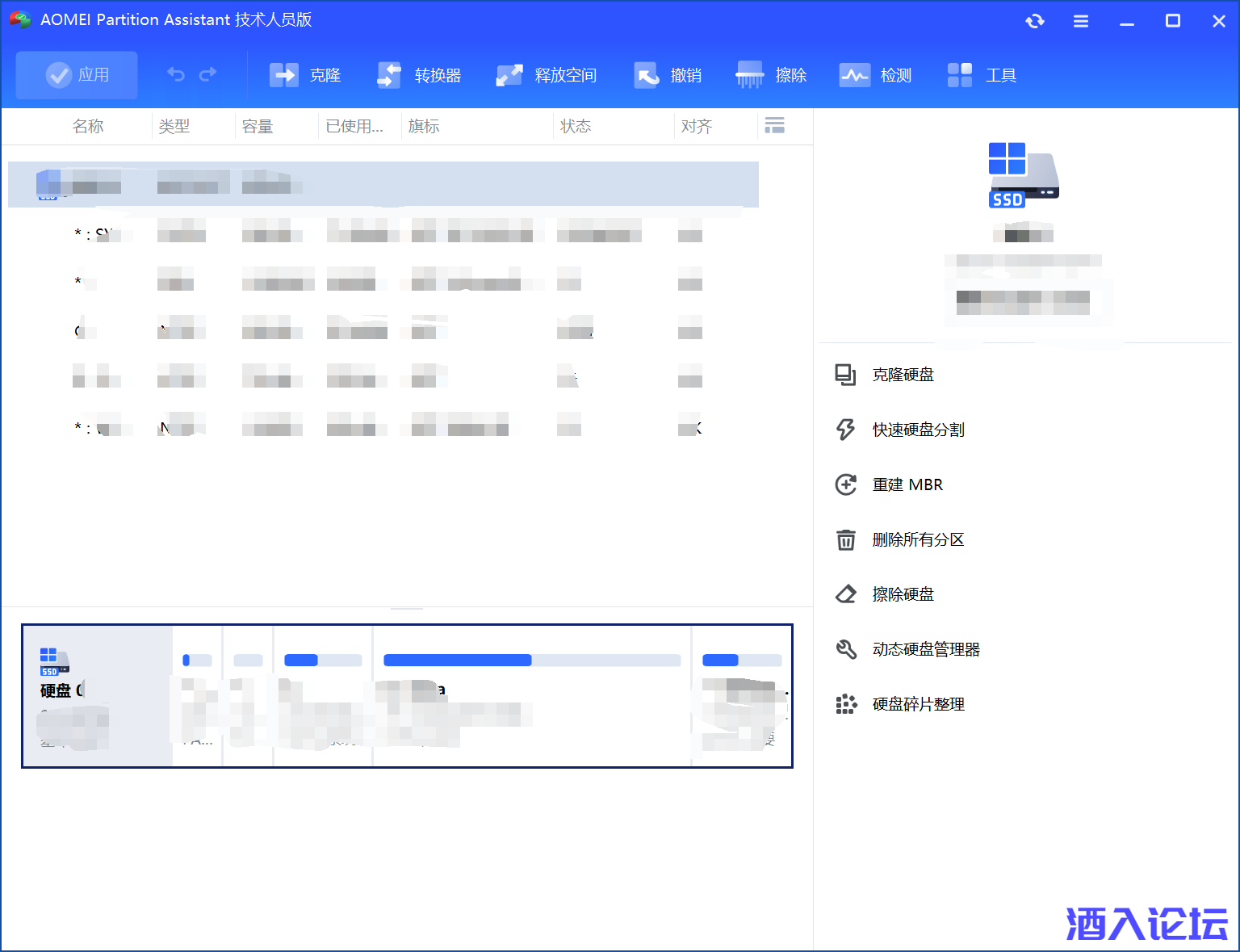Open the Tools (工具) menu

pos(982,75)
